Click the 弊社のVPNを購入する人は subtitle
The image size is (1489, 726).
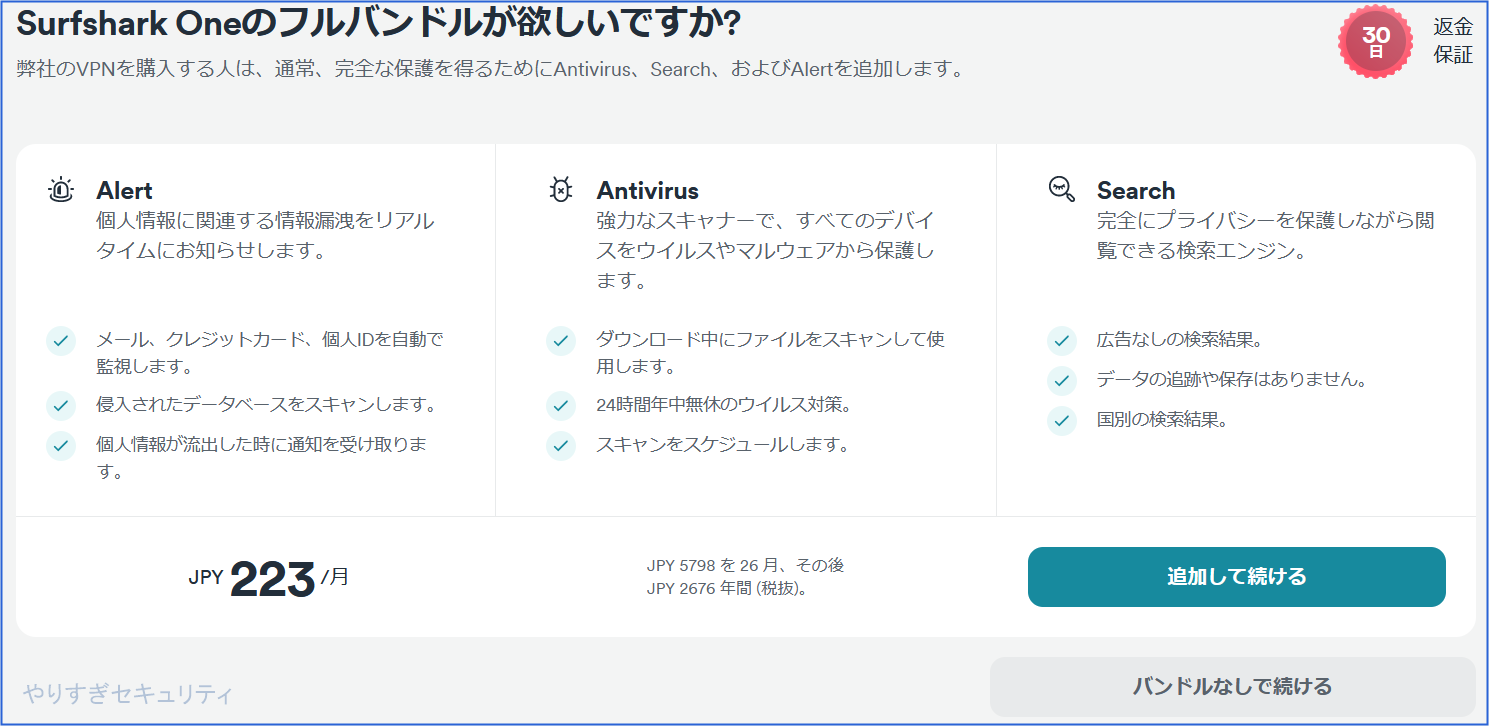click(490, 70)
